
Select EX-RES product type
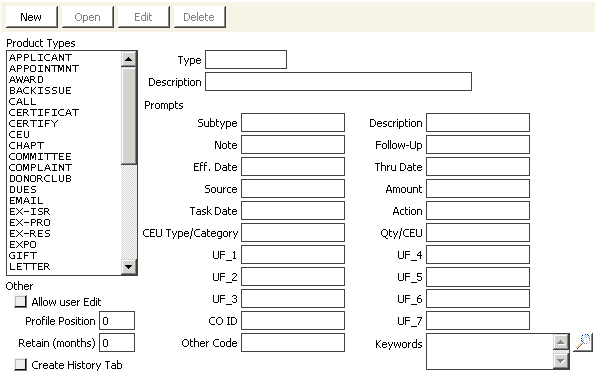click(30, 234)
